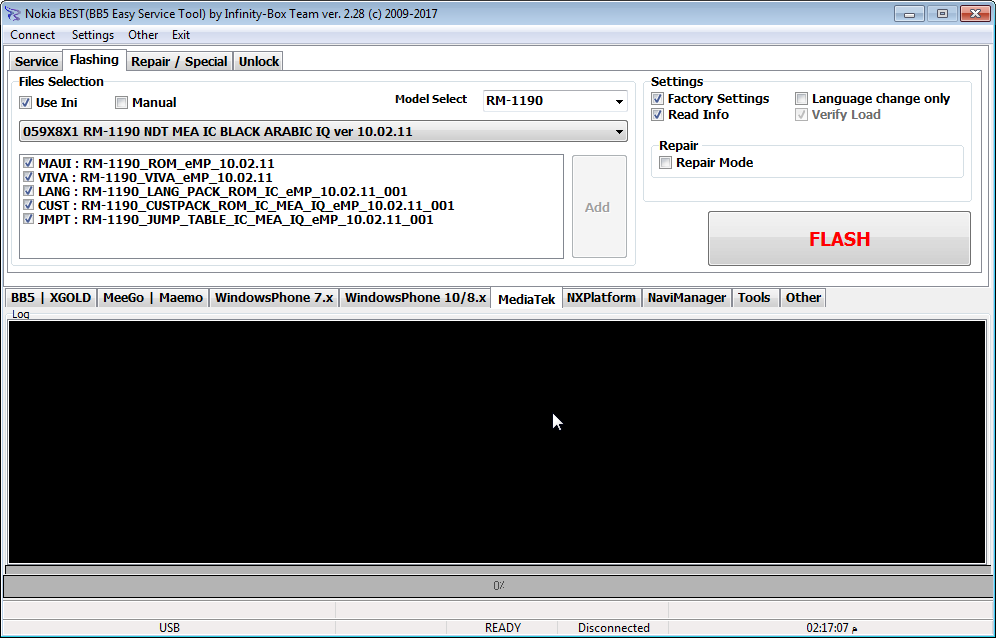Click the 0% progress bar

pyautogui.click(x=498, y=586)
